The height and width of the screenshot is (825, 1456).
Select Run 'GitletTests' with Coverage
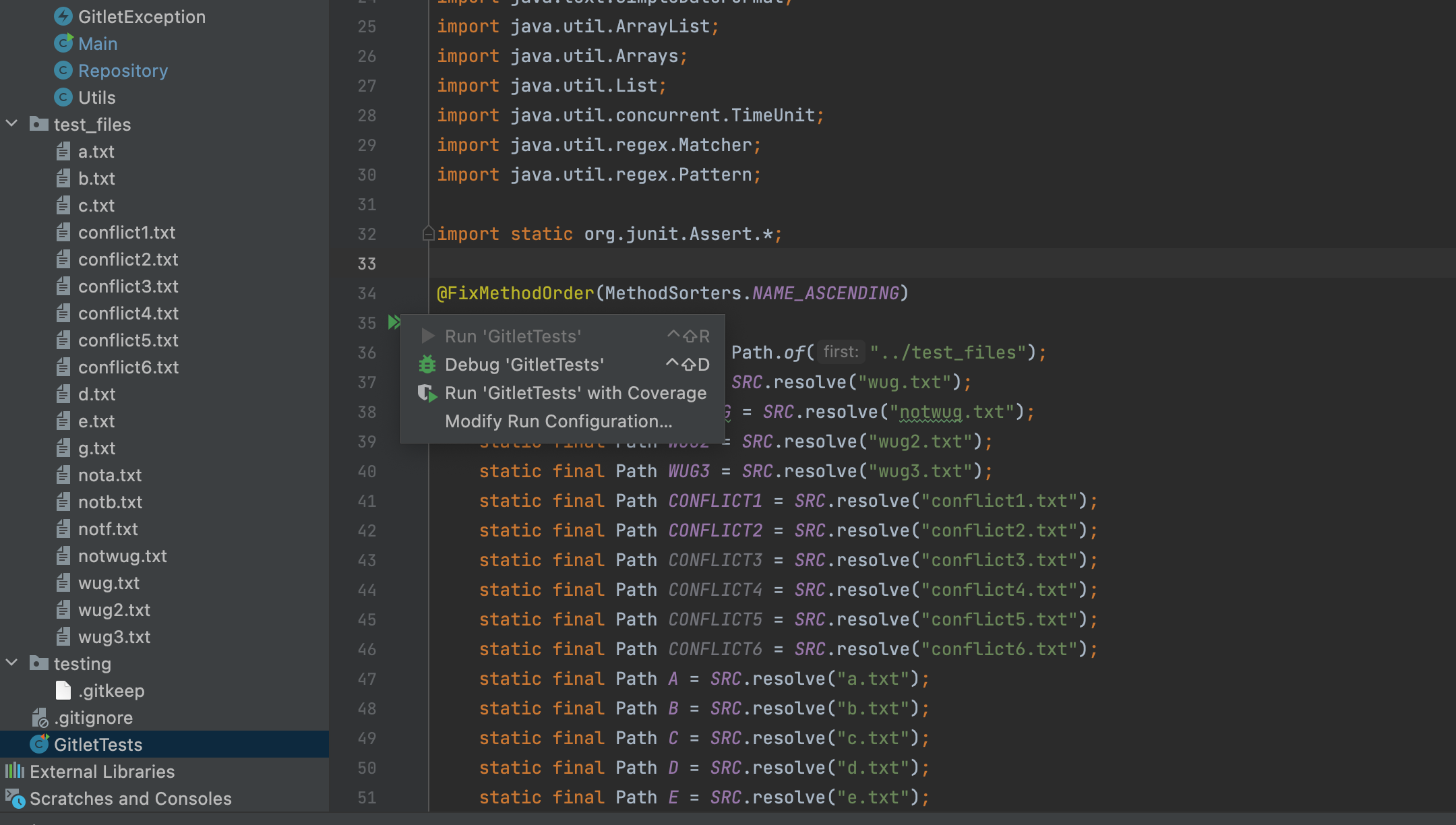(575, 393)
